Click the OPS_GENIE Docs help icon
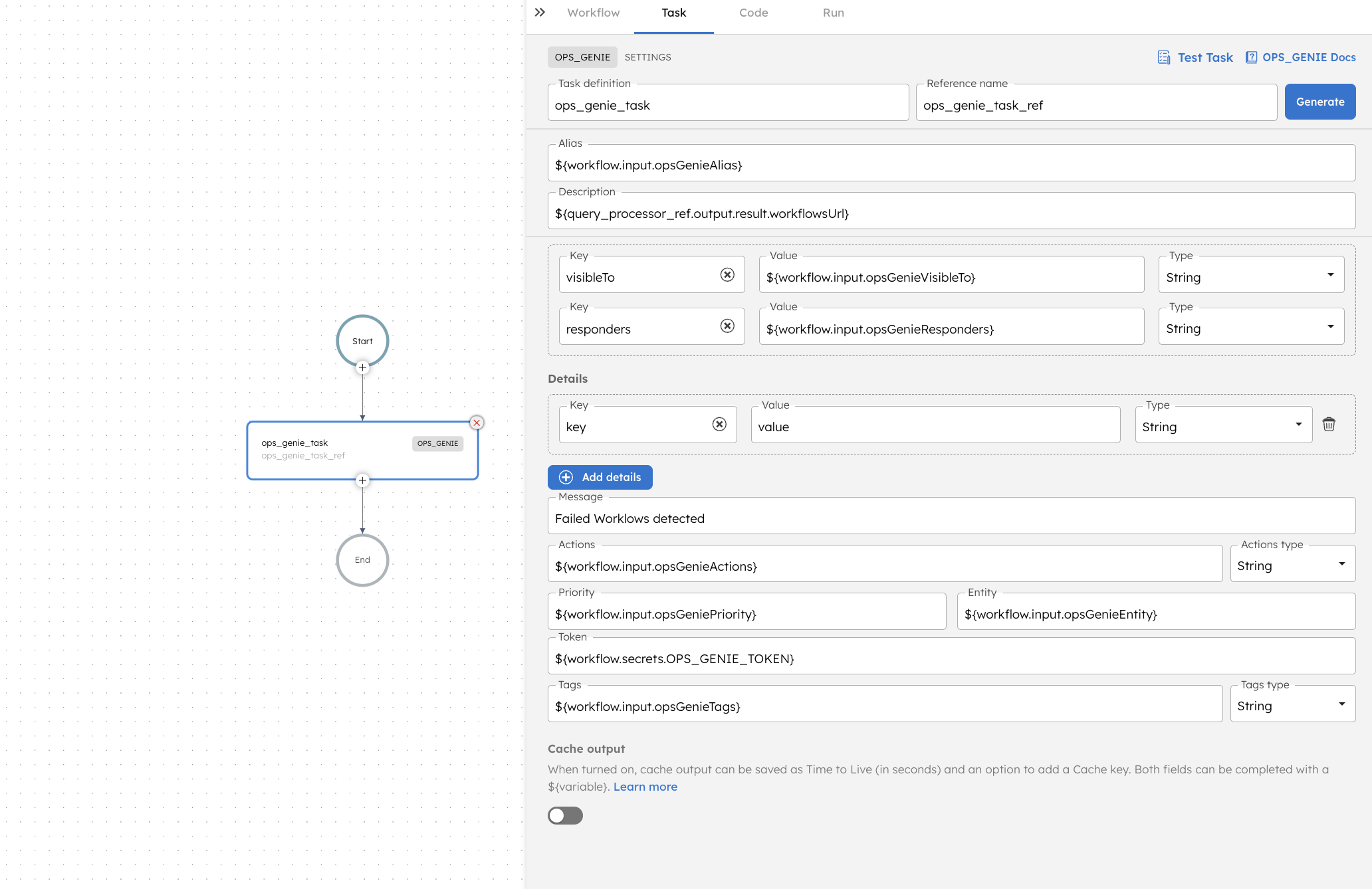Image resolution: width=1372 pixels, height=889 pixels. [x=1251, y=57]
